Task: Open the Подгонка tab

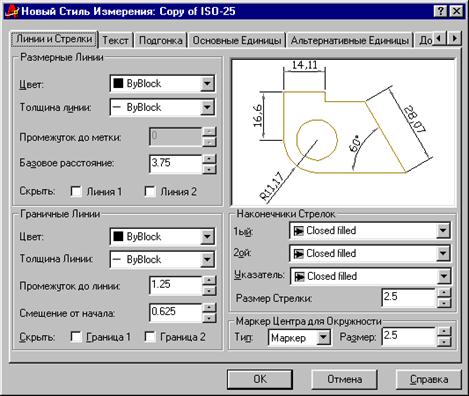Action: pyautogui.click(x=160, y=41)
